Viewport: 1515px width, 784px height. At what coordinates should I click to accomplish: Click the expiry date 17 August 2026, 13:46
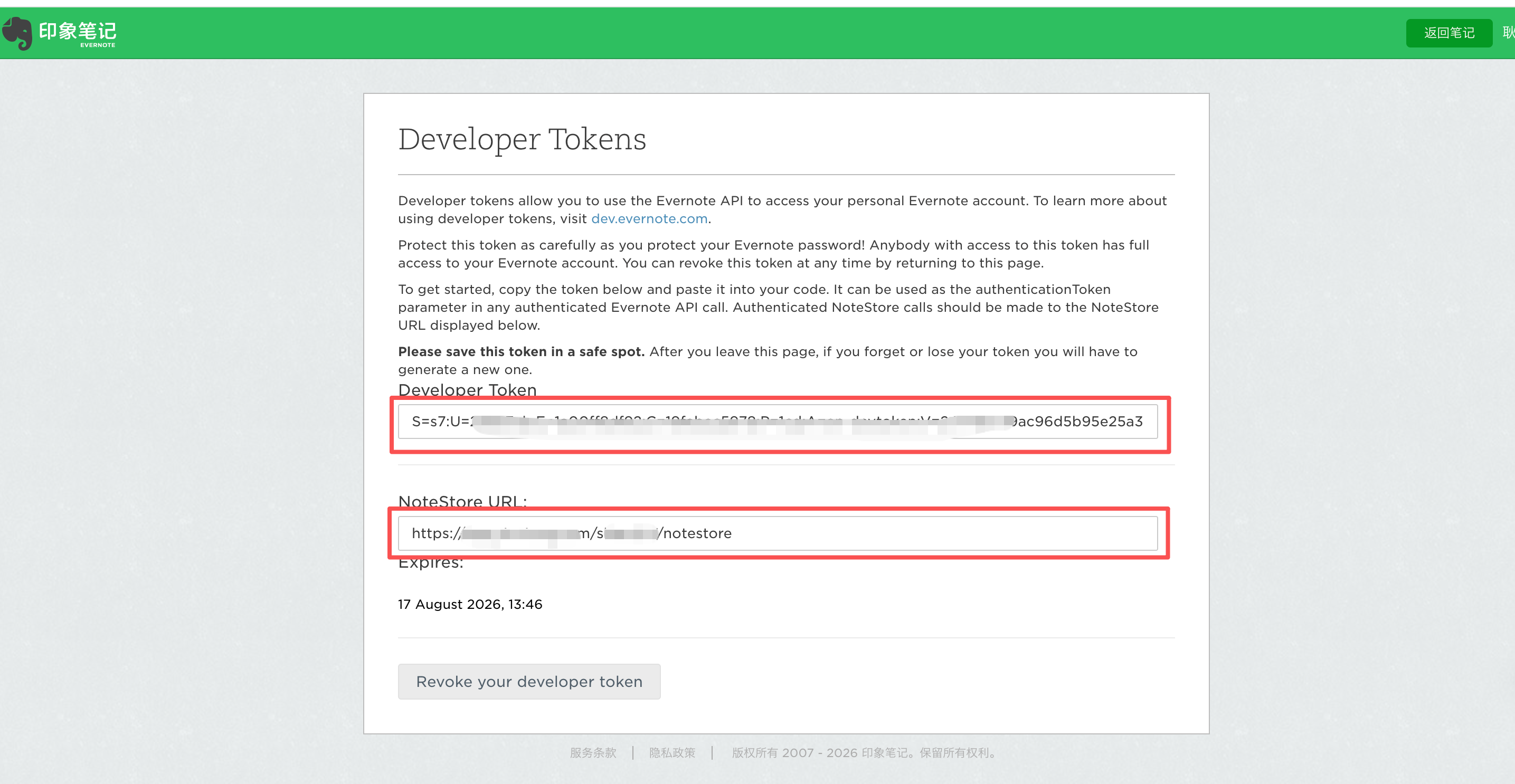[470, 604]
